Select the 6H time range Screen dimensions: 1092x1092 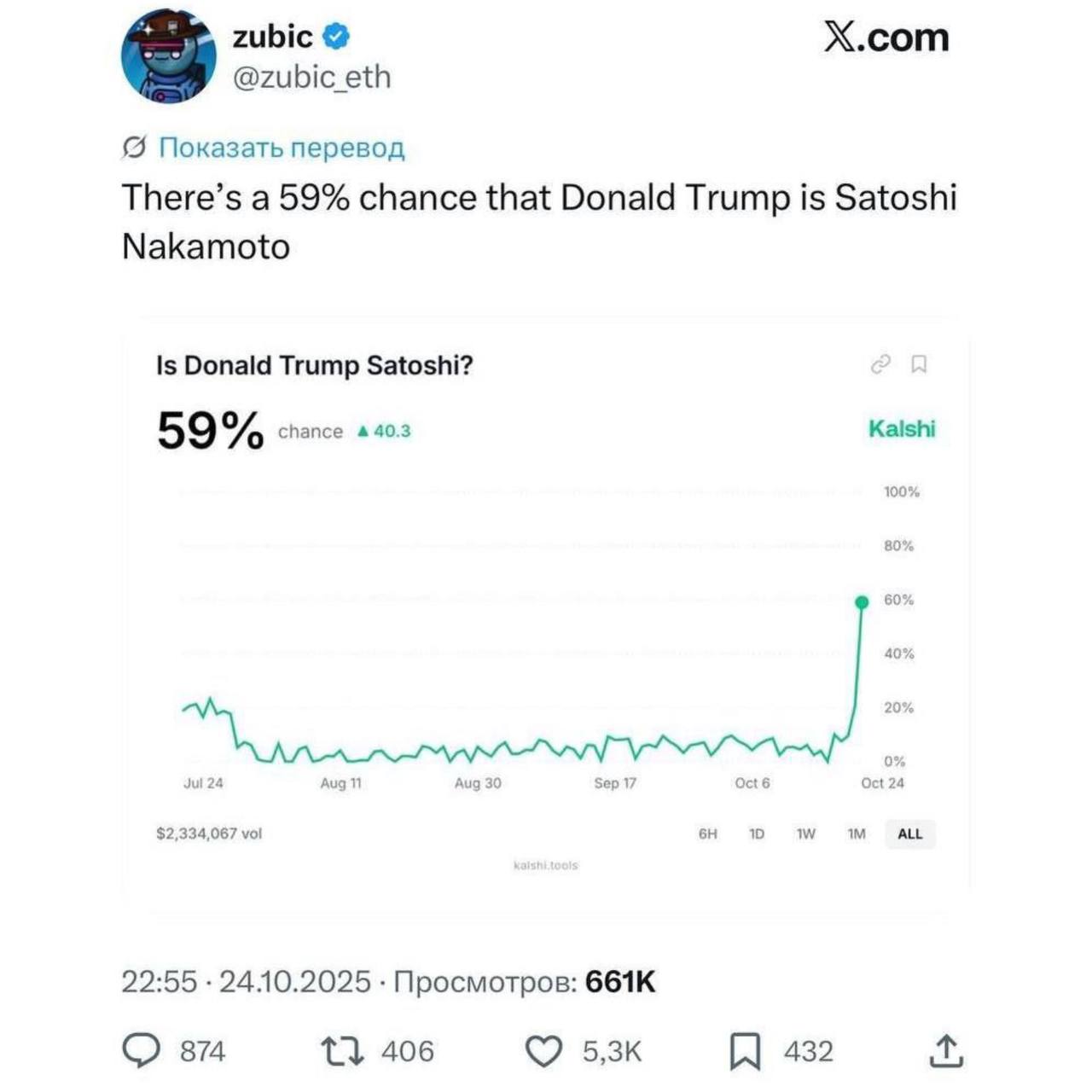tap(707, 834)
